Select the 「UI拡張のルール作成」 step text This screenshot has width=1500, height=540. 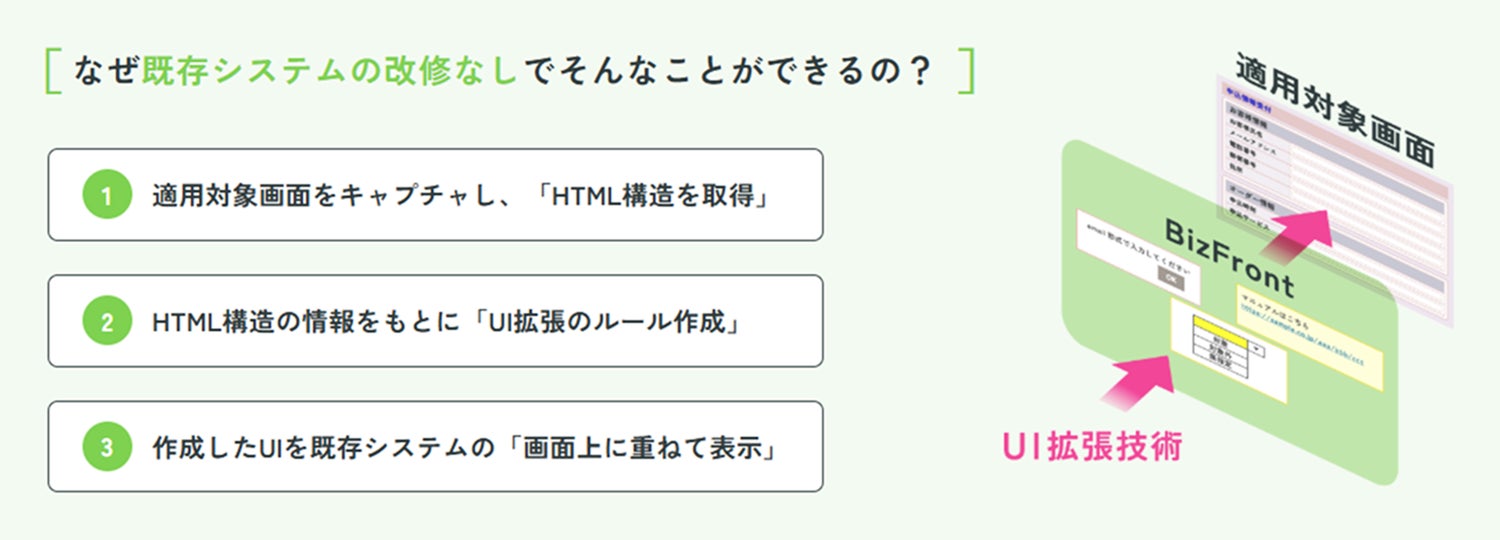click(607, 321)
